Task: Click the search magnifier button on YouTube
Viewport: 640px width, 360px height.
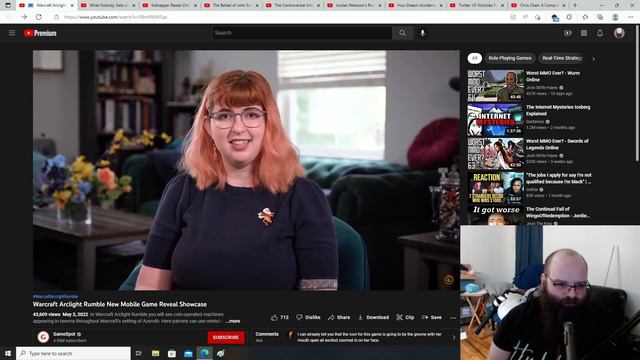Action: tap(402, 33)
